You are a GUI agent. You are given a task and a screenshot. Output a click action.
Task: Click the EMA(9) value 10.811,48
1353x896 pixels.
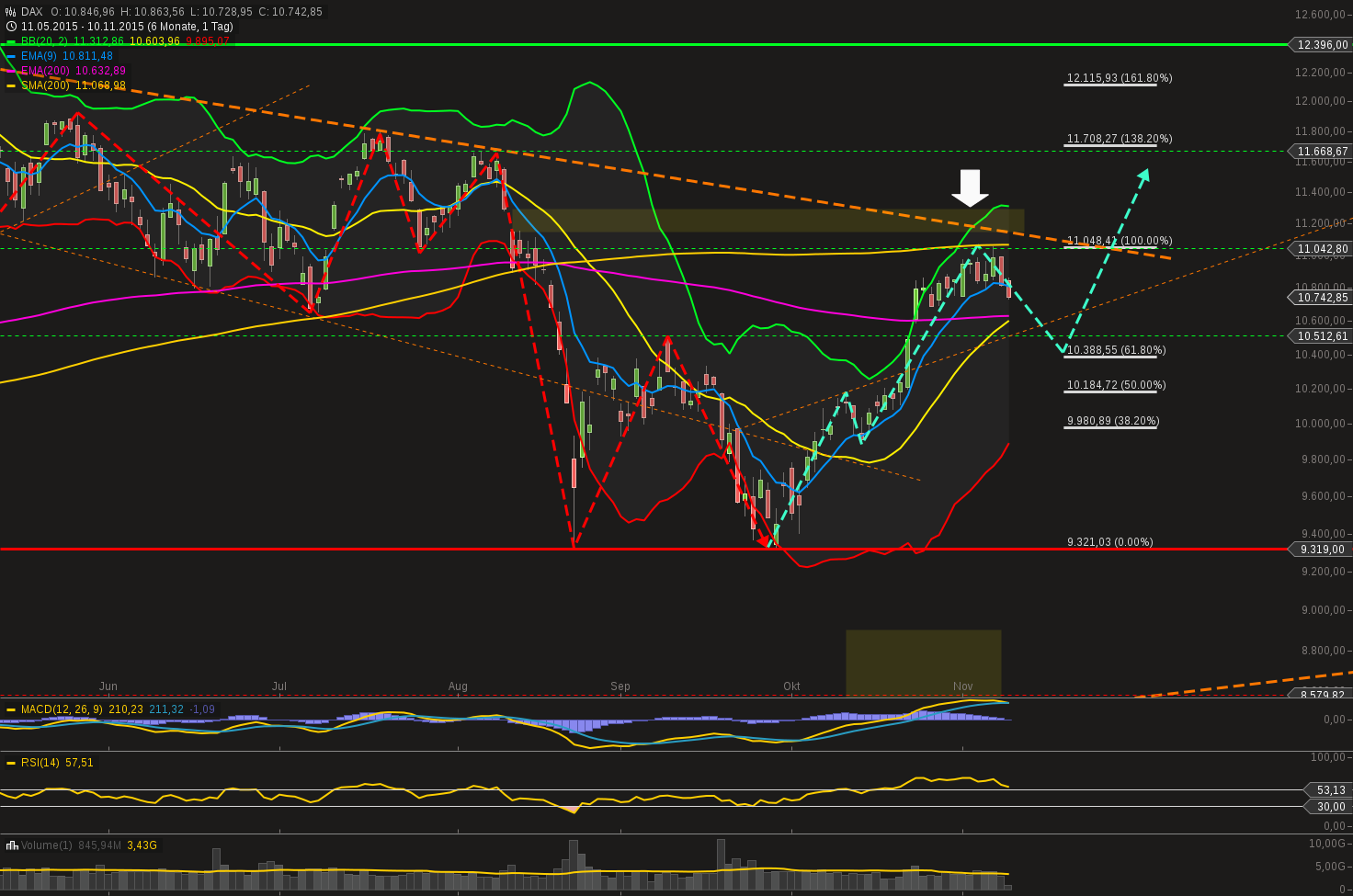87,56
